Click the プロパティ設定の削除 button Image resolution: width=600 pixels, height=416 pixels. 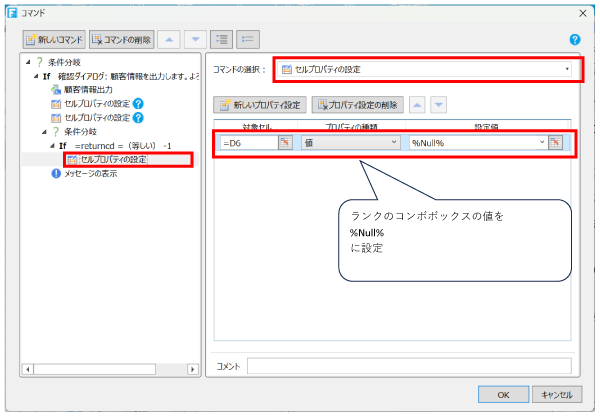click(357, 105)
